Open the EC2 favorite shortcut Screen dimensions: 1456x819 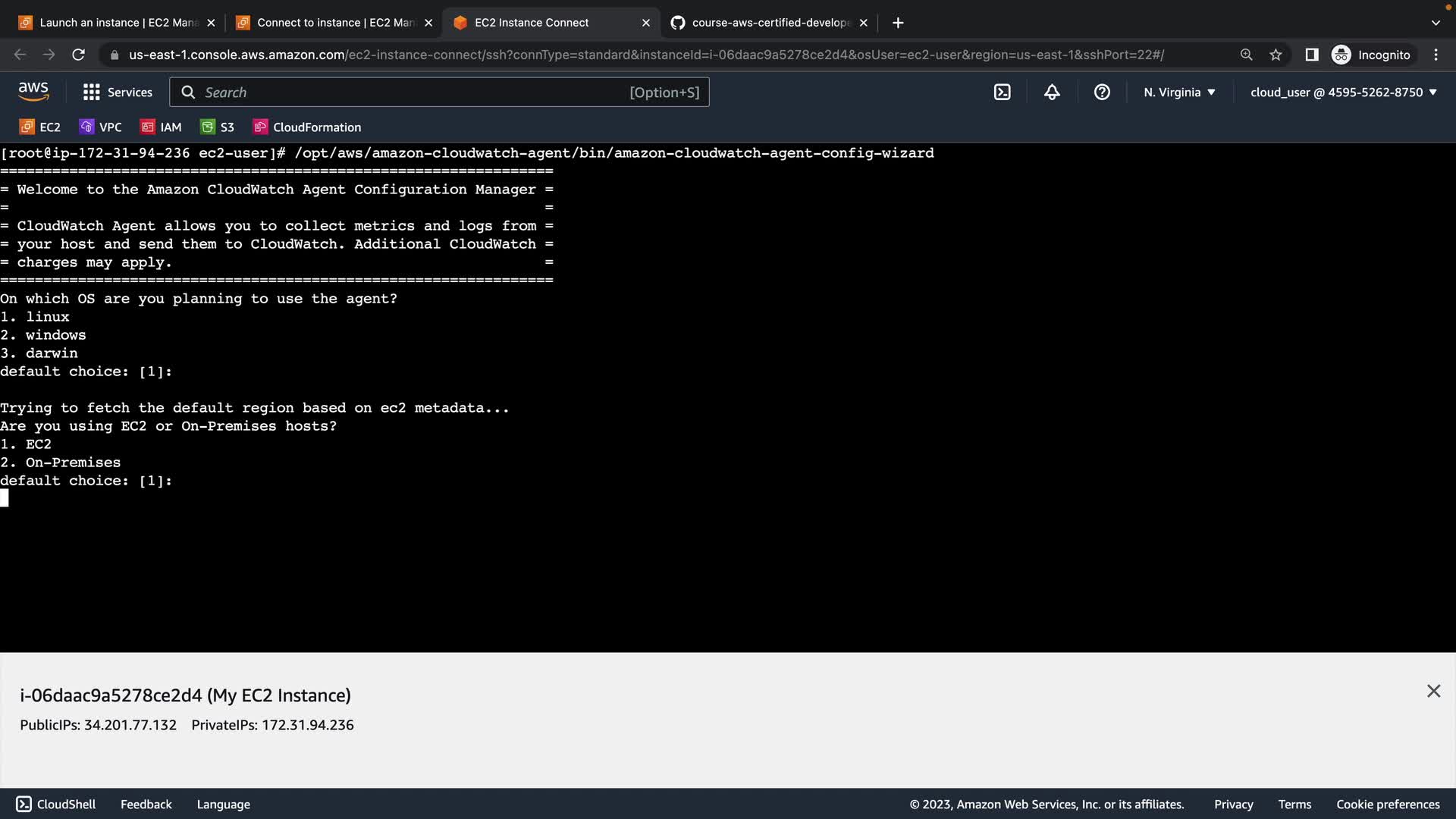pyautogui.click(x=40, y=127)
